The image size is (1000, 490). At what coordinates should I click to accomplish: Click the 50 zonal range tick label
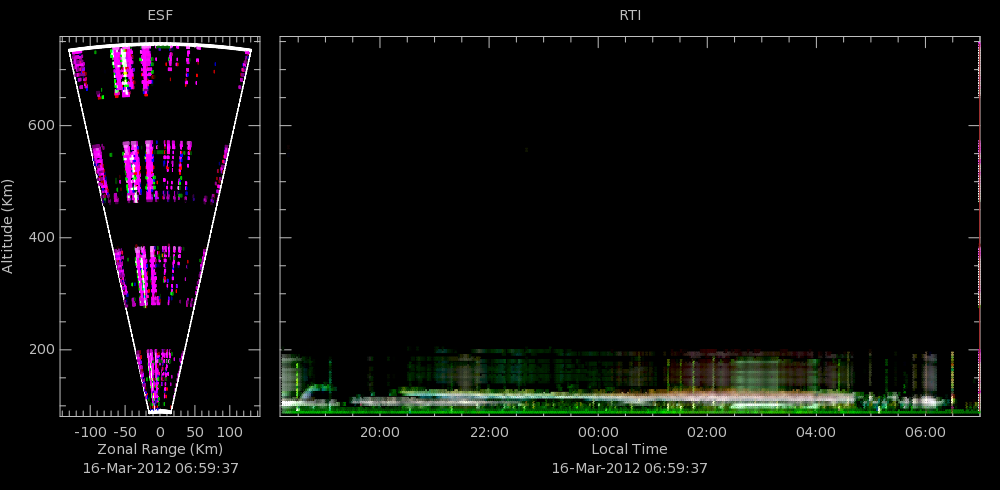[195, 431]
